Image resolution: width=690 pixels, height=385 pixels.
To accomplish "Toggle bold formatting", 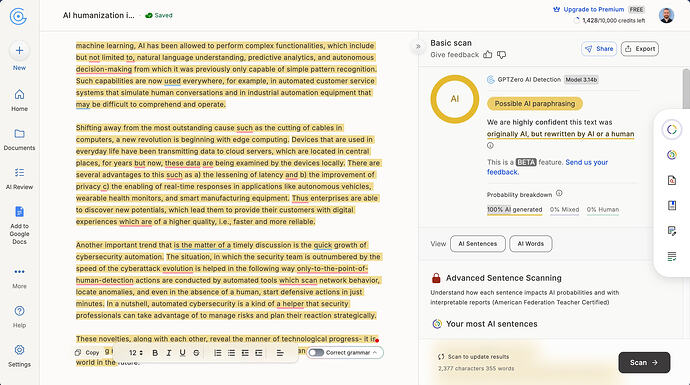I will click(x=155, y=353).
